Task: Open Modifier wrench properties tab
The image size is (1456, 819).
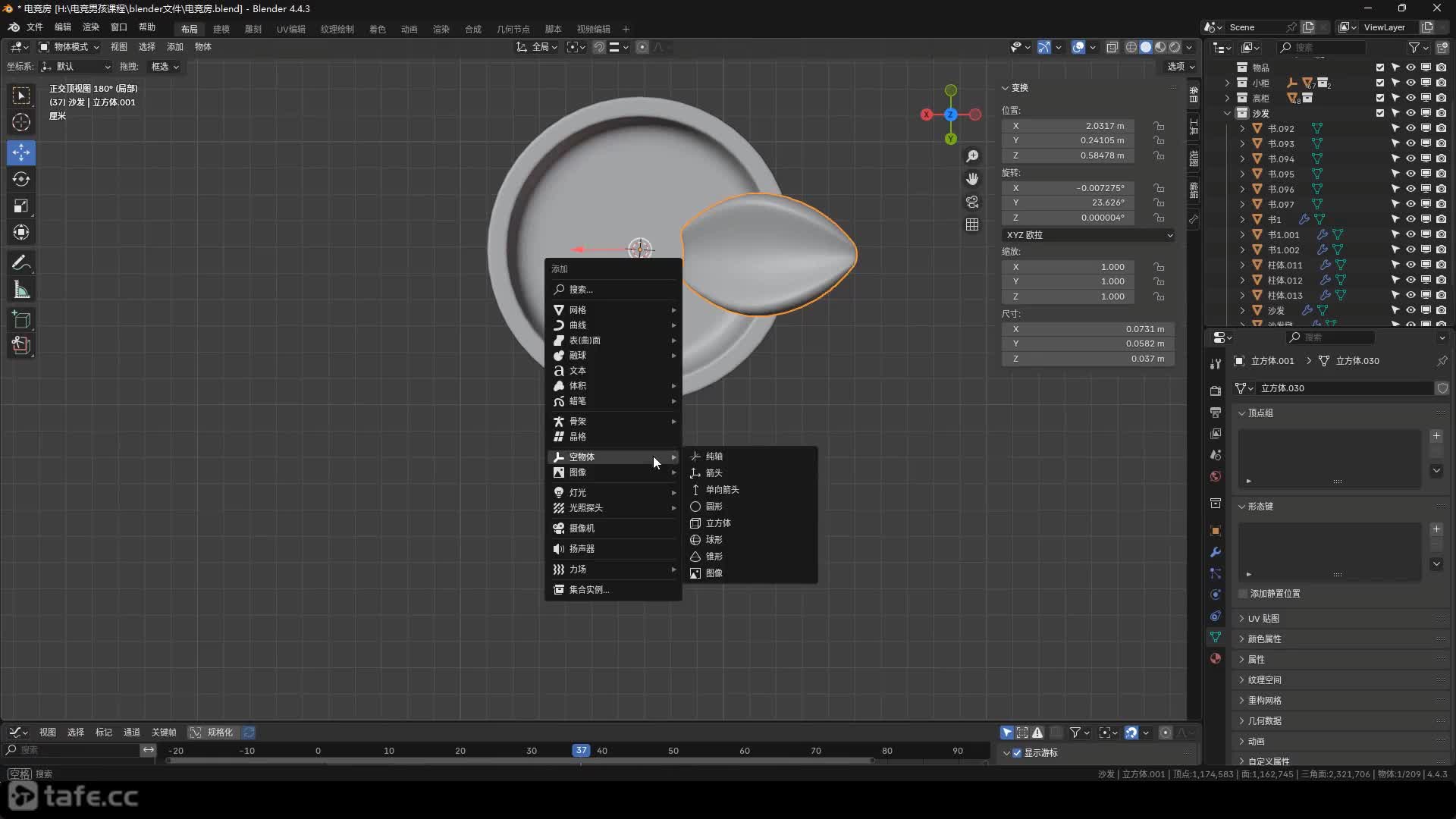Action: coord(1216,552)
